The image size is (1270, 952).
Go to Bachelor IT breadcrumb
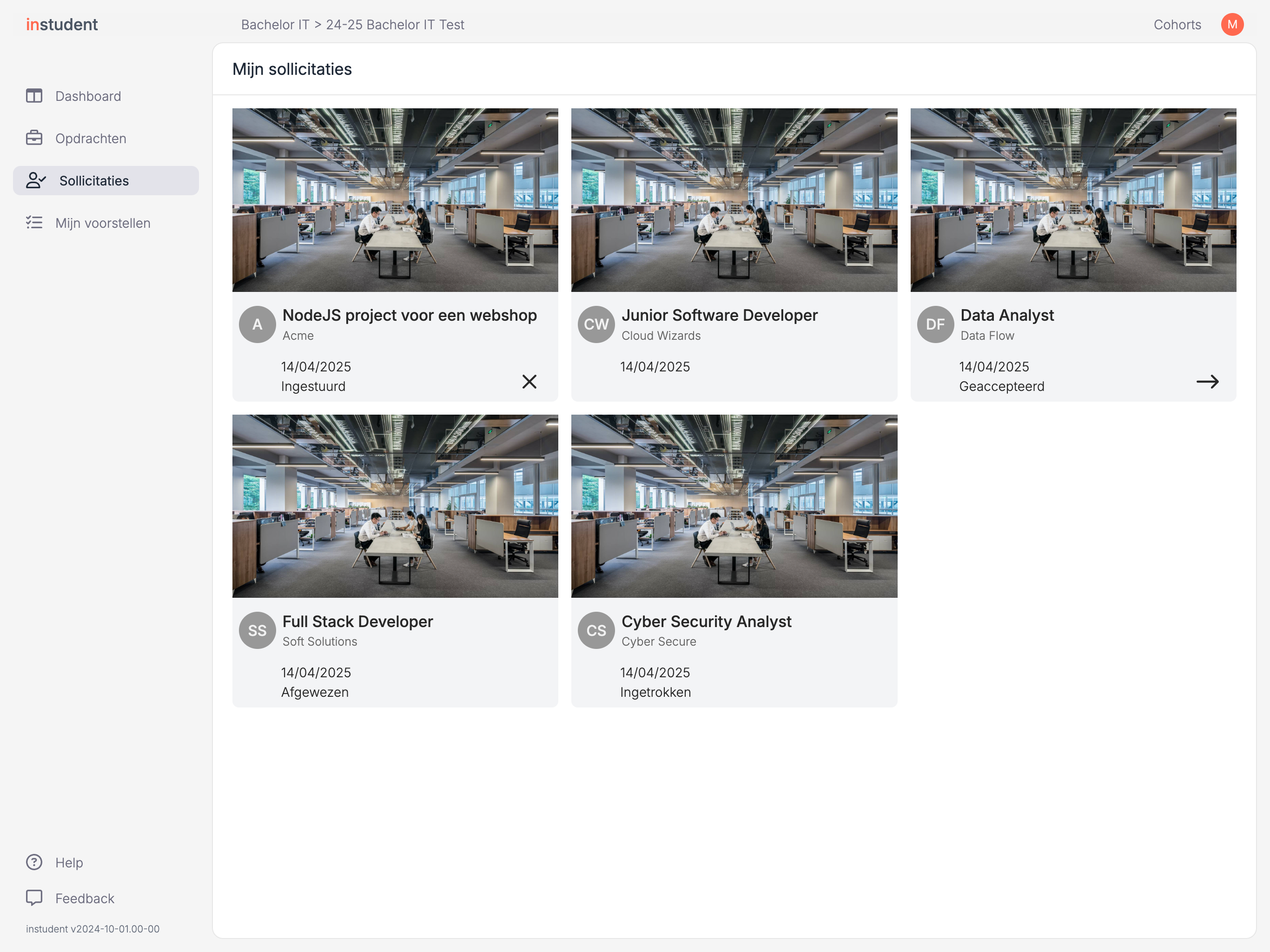click(275, 25)
